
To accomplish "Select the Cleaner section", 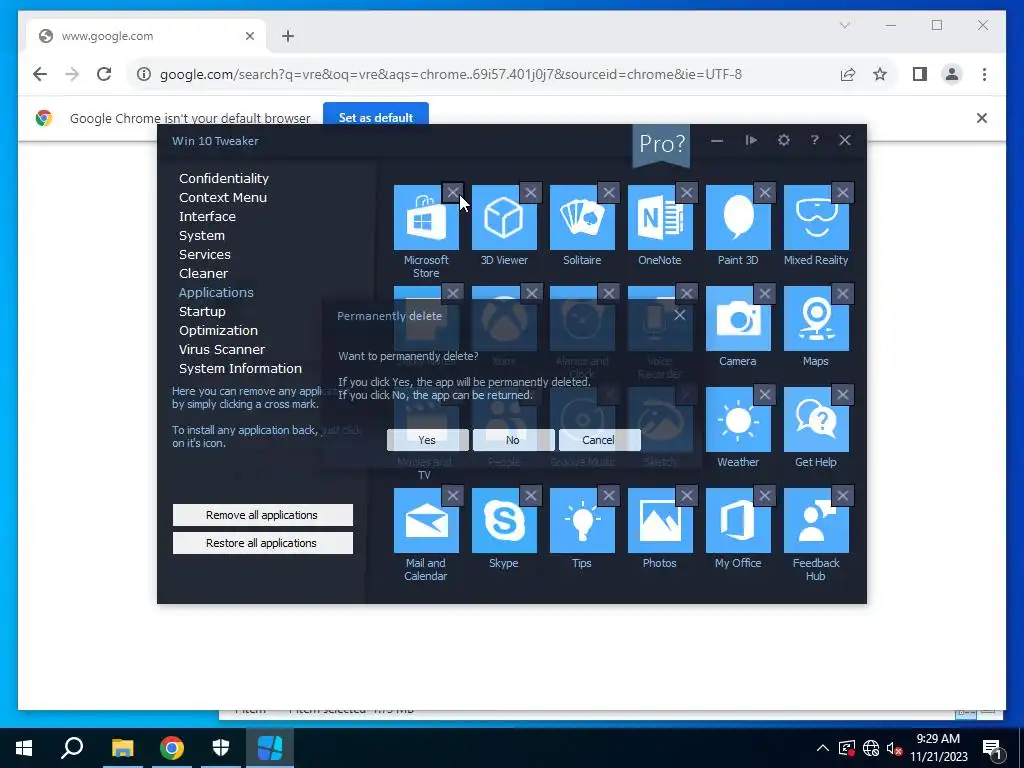I will point(203,273).
